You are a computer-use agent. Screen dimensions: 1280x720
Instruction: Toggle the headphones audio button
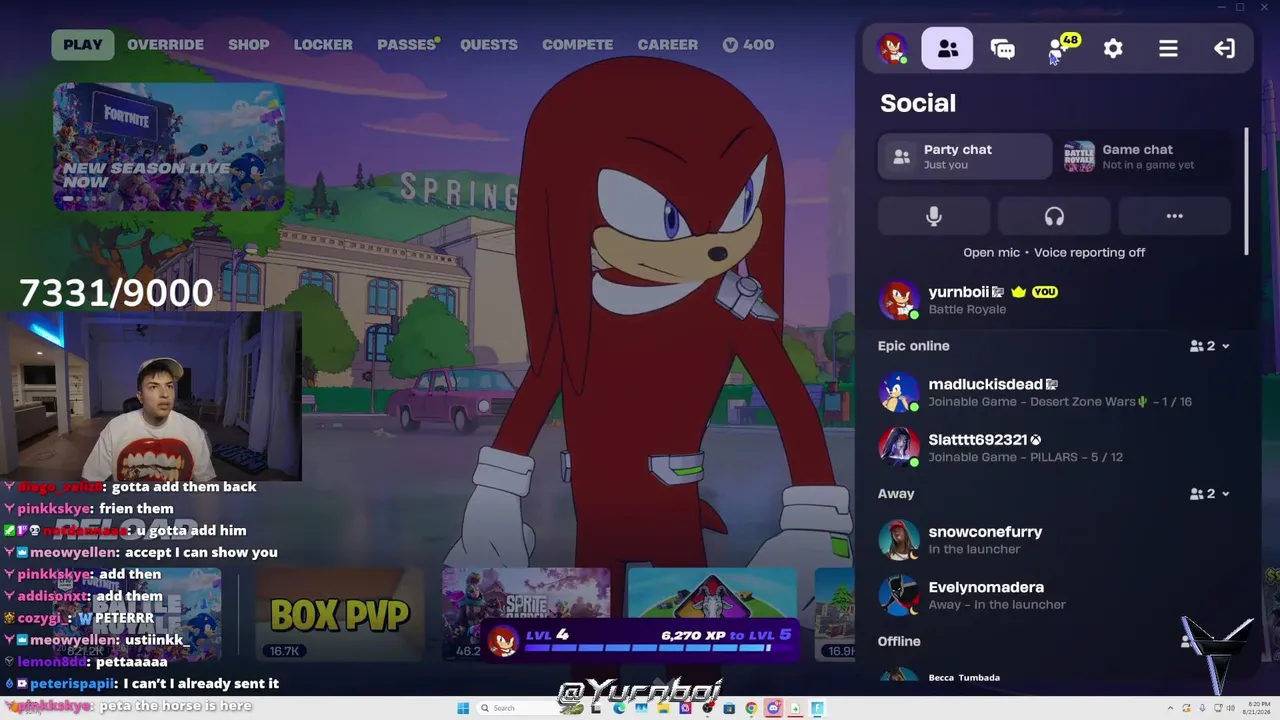coord(1054,216)
